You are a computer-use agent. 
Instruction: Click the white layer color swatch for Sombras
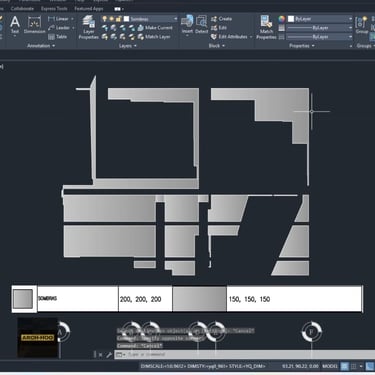coord(126,19)
